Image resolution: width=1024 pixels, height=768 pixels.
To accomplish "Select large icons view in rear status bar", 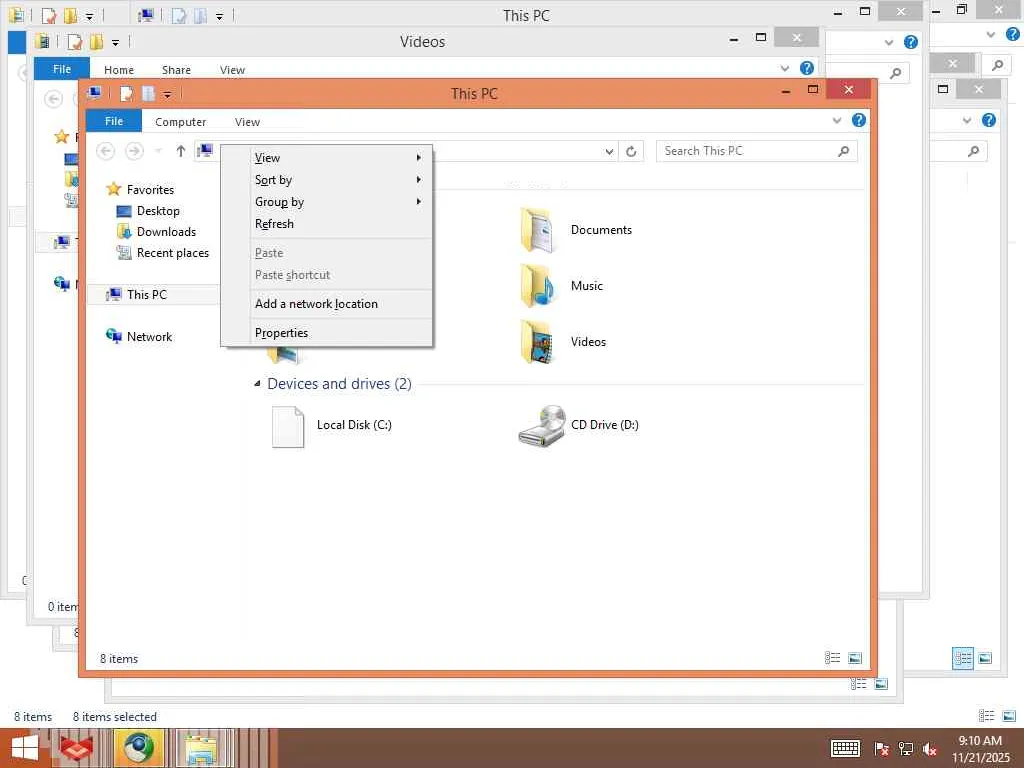I will point(1009,716).
